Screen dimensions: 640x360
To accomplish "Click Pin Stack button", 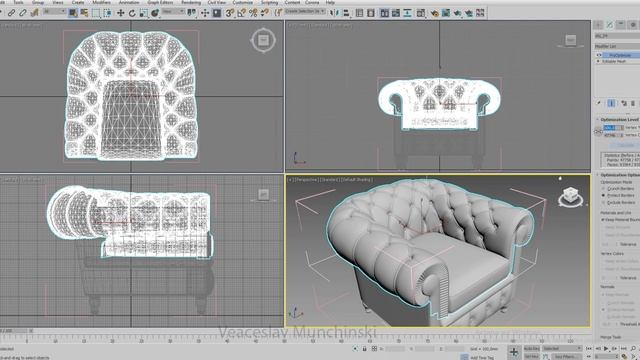I will coord(599,103).
